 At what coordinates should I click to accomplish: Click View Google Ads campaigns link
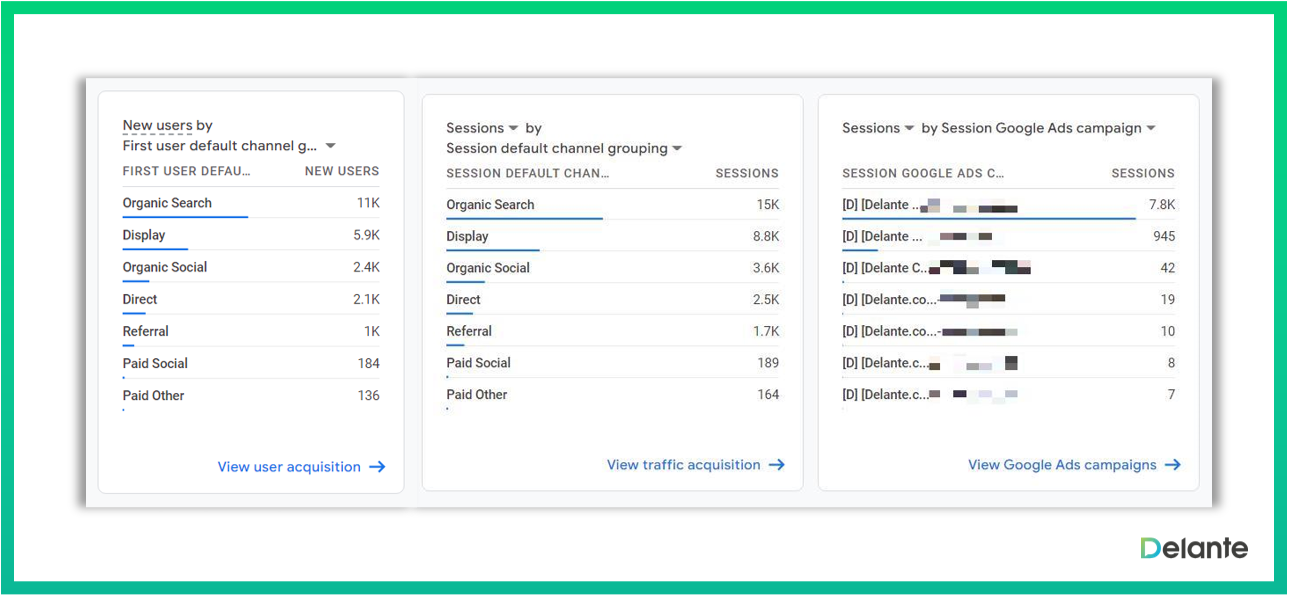click(1062, 465)
